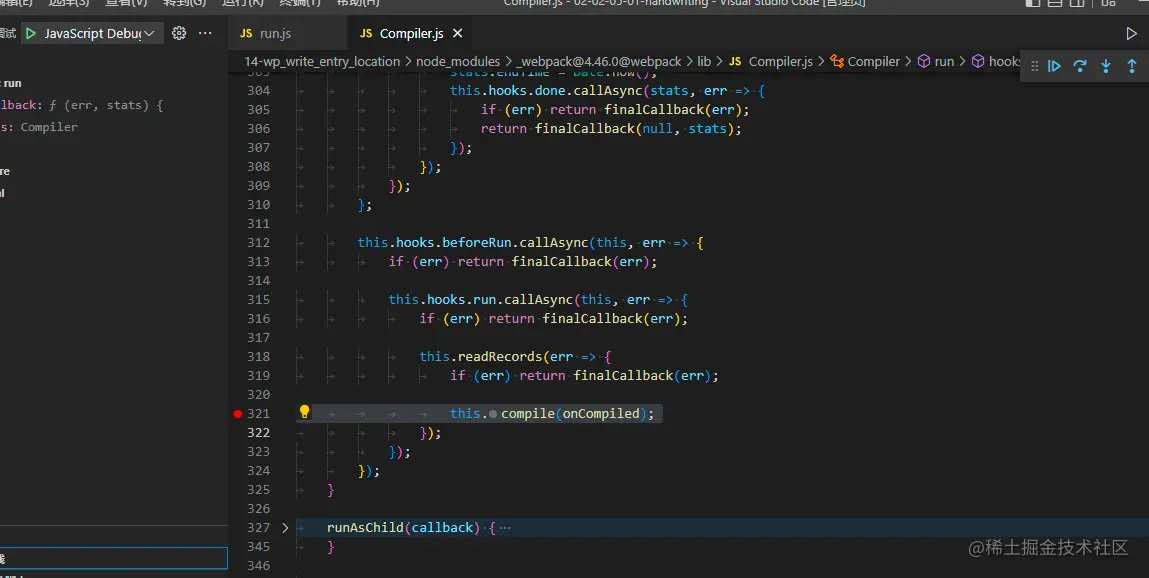Viewport: 1149px width, 578px height.
Task: Close the Compiler.js tab
Action: tap(458, 34)
